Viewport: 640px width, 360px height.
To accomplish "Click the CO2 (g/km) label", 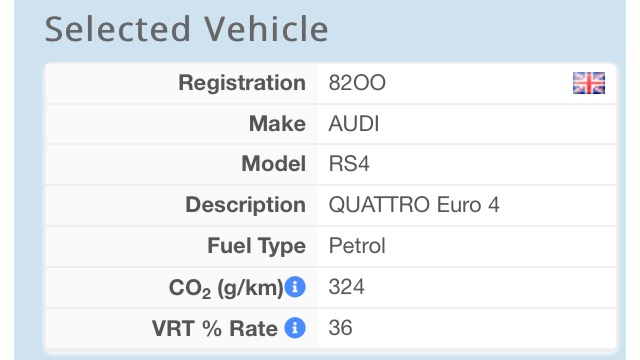I will point(226,288).
